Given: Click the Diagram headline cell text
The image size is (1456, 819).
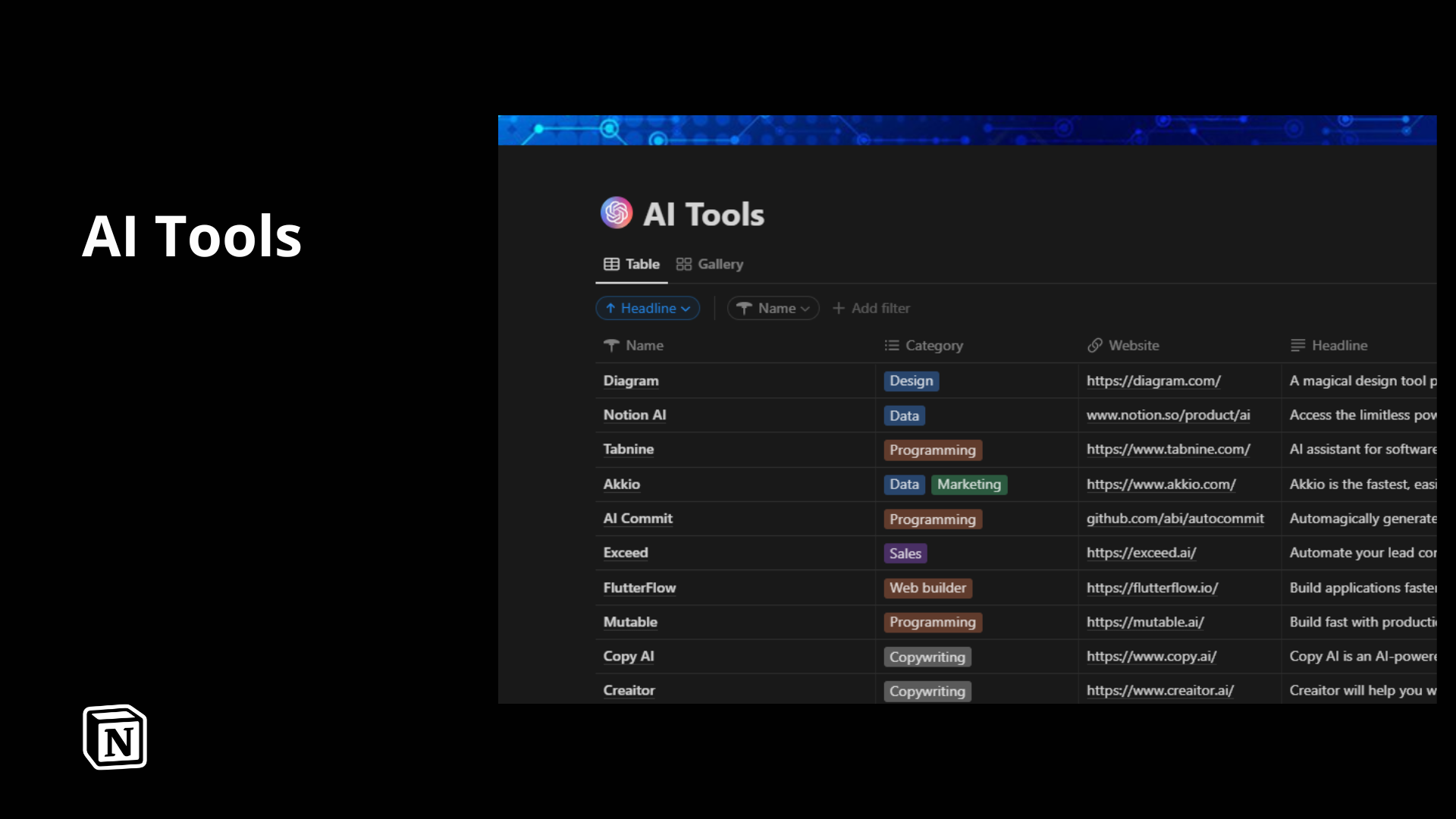Looking at the screenshot, I should pyautogui.click(x=1363, y=381).
